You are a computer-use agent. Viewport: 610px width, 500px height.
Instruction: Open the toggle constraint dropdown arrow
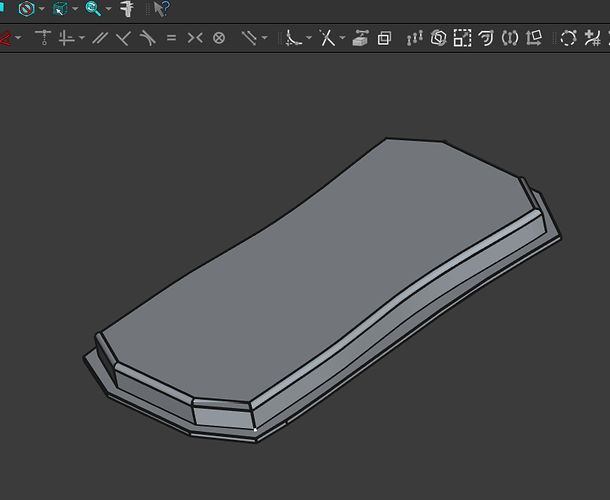coord(265,38)
